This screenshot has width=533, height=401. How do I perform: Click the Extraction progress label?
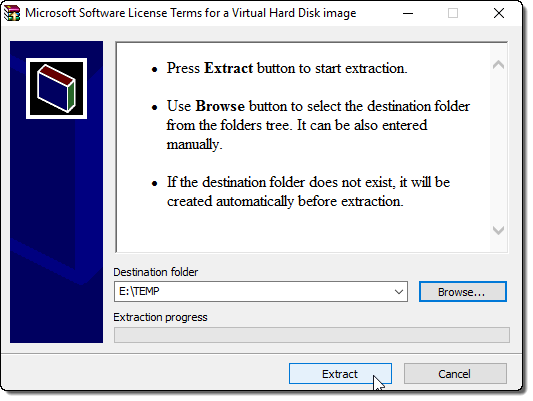(160, 317)
